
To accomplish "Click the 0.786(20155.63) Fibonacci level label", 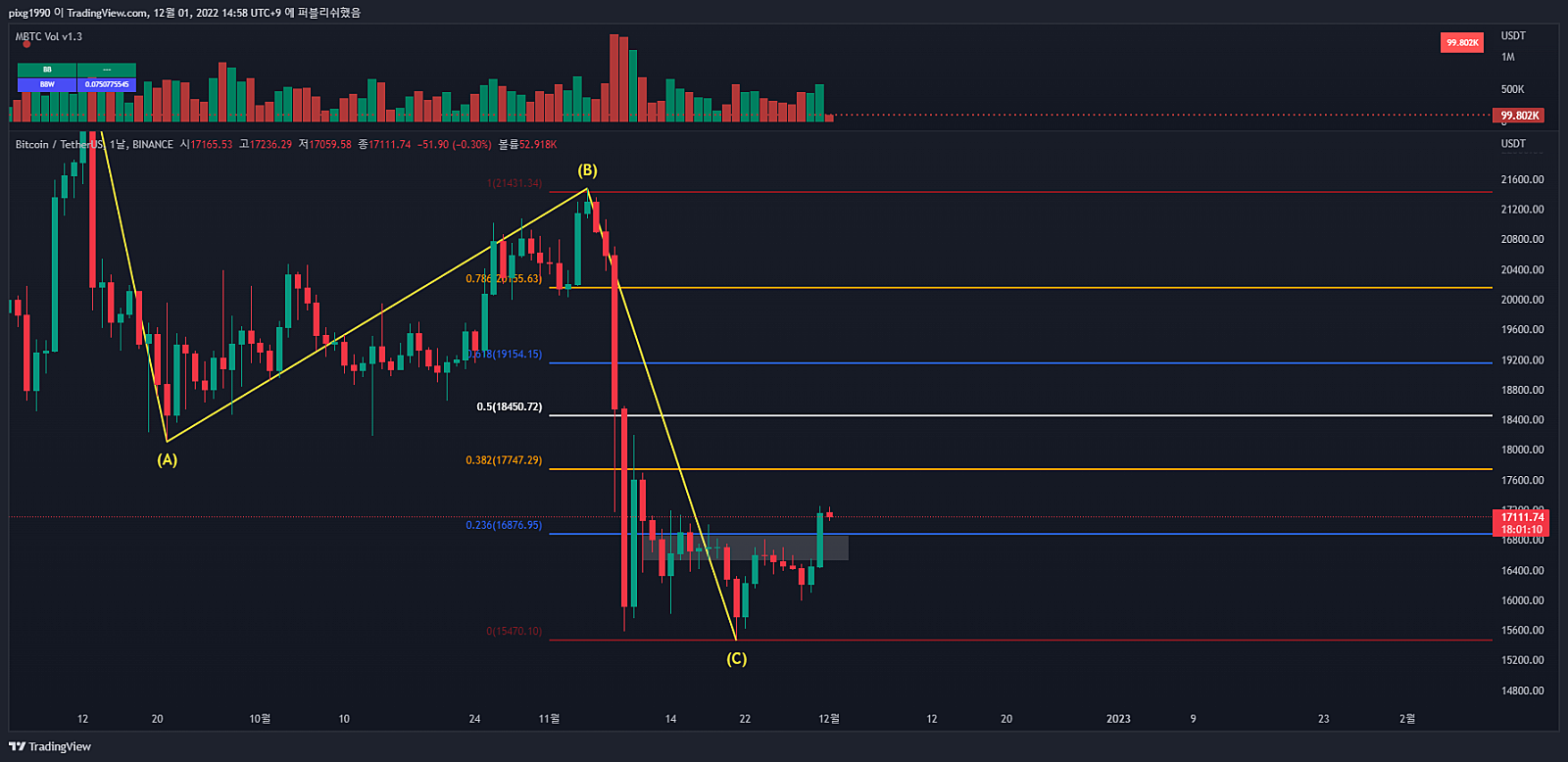I will tap(504, 279).
